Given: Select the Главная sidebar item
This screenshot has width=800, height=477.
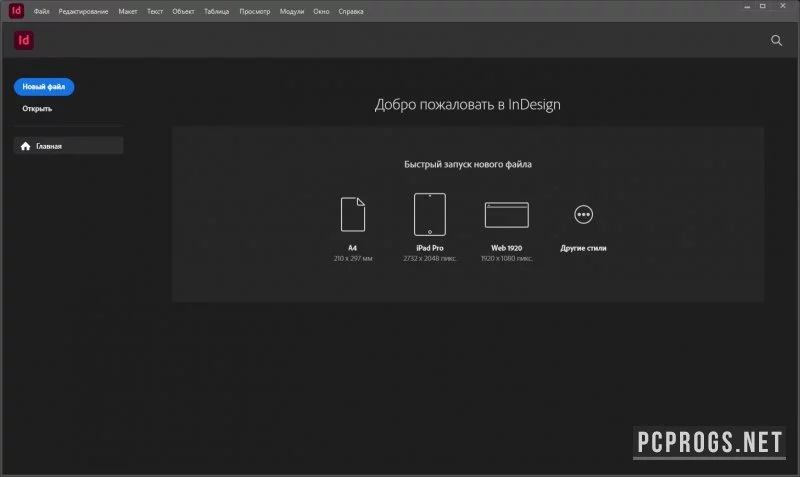Looking at the screenshot, I should coord(68,146).
